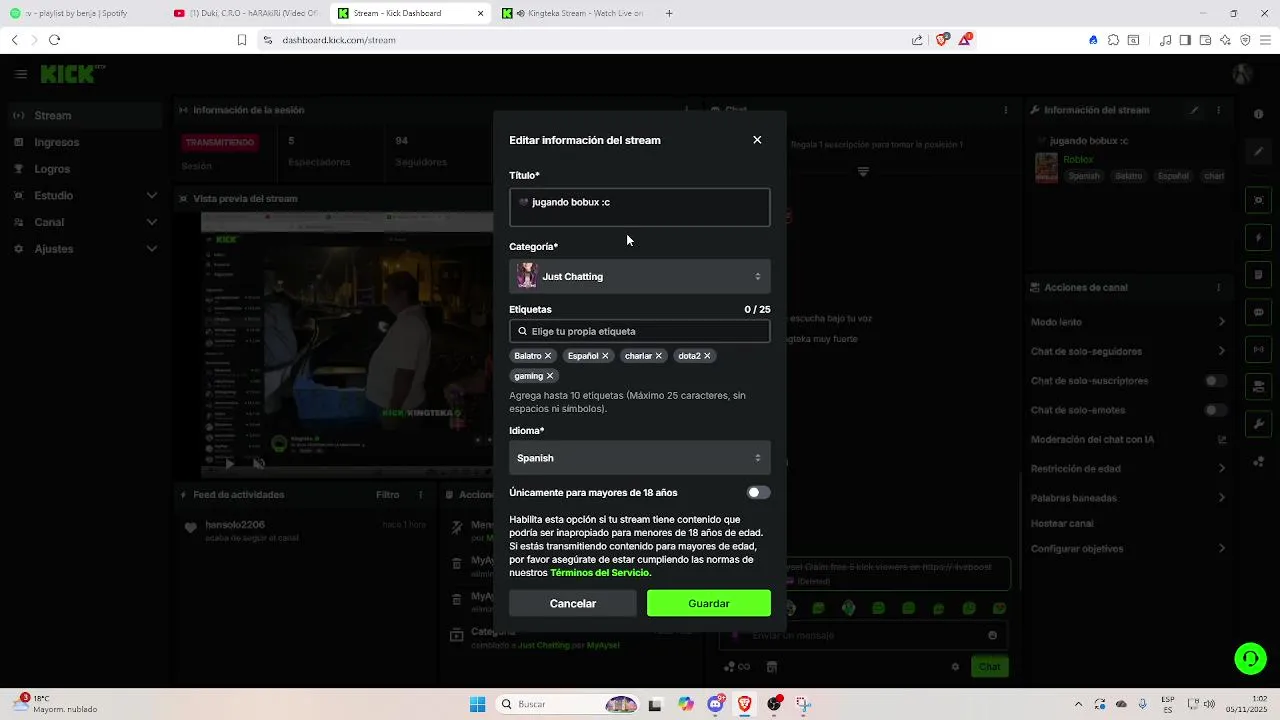
Task: Remove the dota2 tag
Action: (x=707, y=356)
